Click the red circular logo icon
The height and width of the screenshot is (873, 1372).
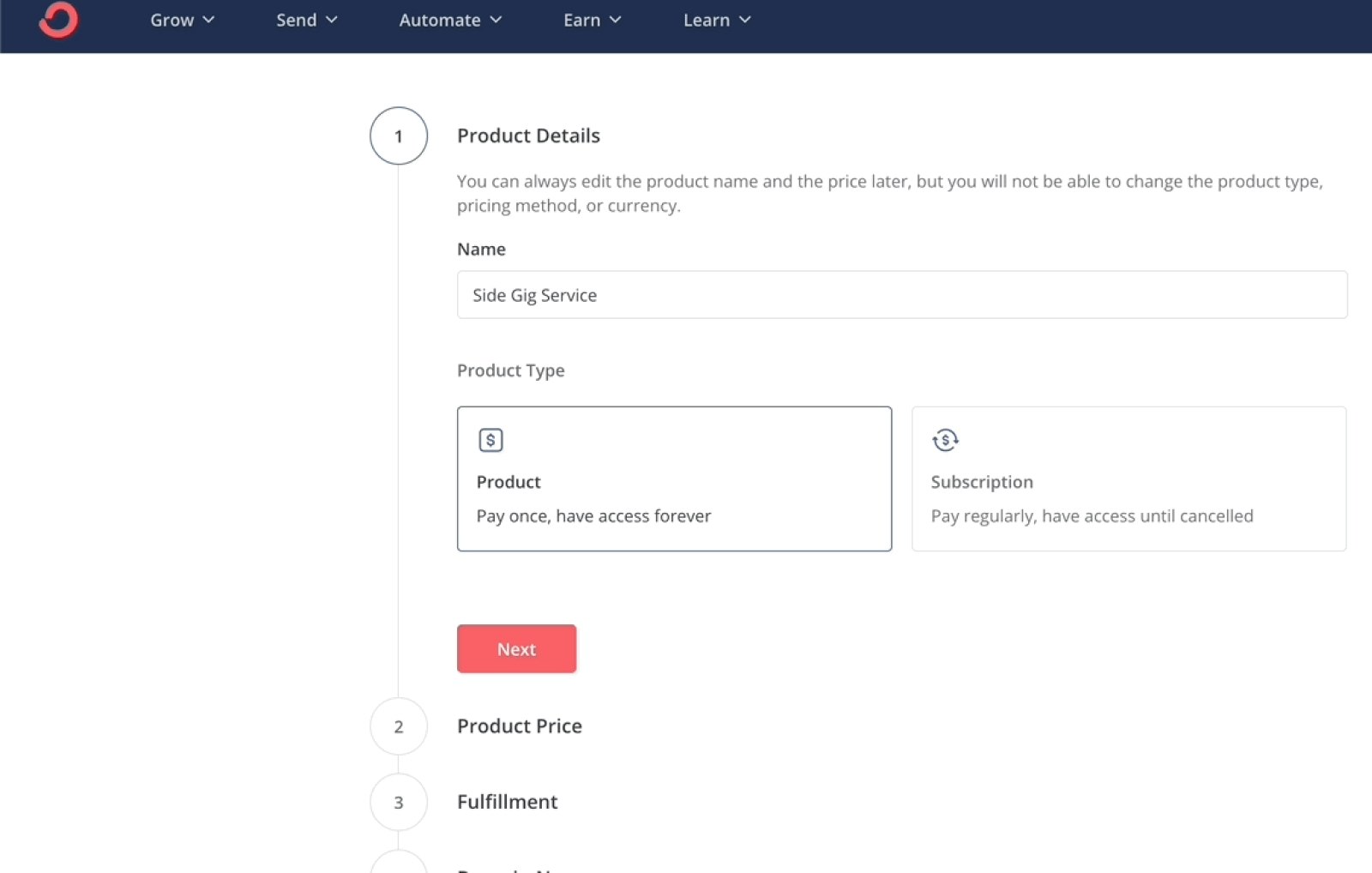pyautogui.click(x=58, y=20)
